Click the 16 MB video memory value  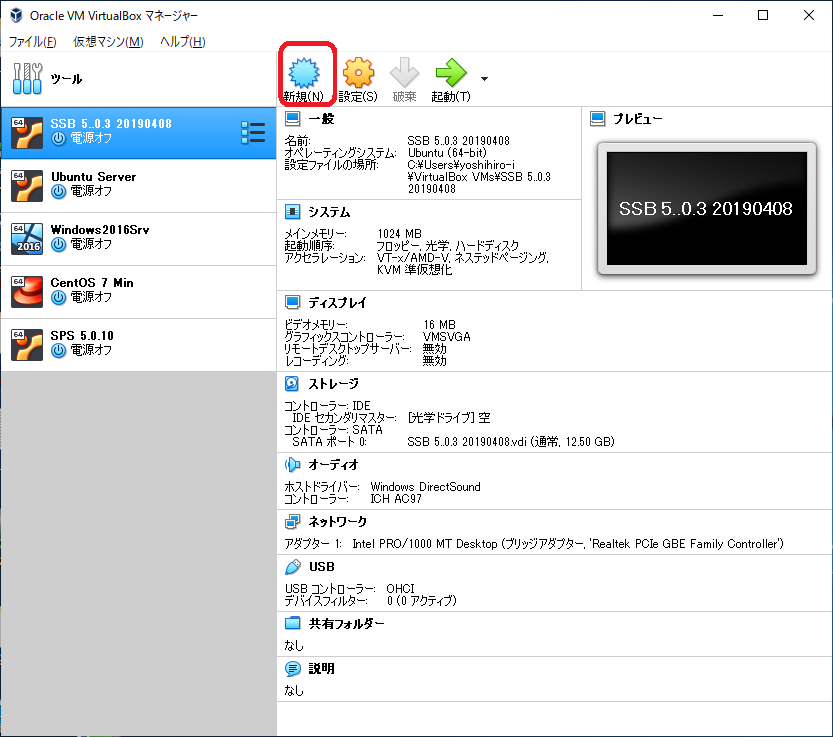pos(439,325)
